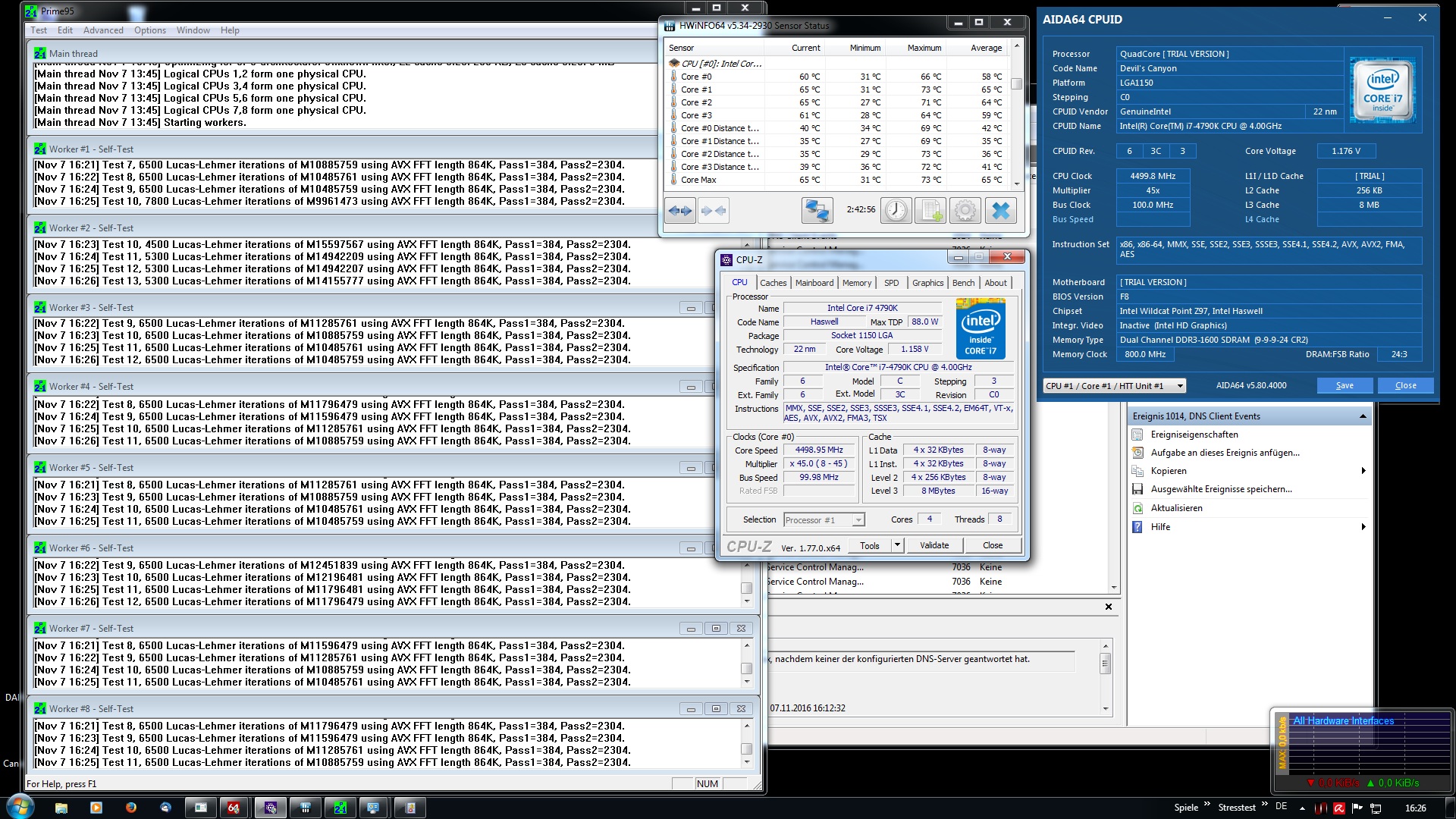This screenshot has width=1456, height=819.
Task: Click Ereigniseigenschaften action link
Action: (1194, 435)
